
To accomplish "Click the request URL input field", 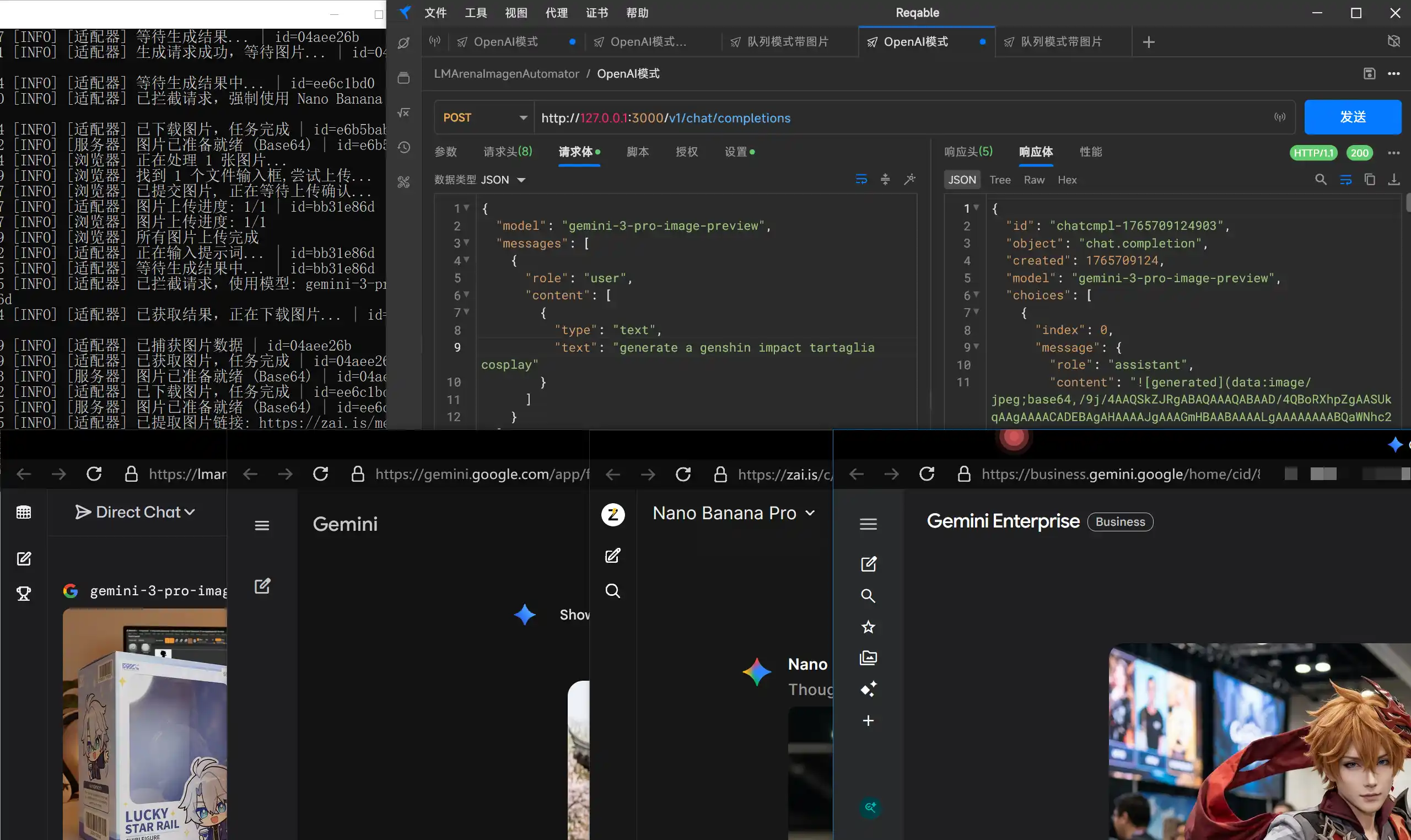I will (x=906, y=118).
